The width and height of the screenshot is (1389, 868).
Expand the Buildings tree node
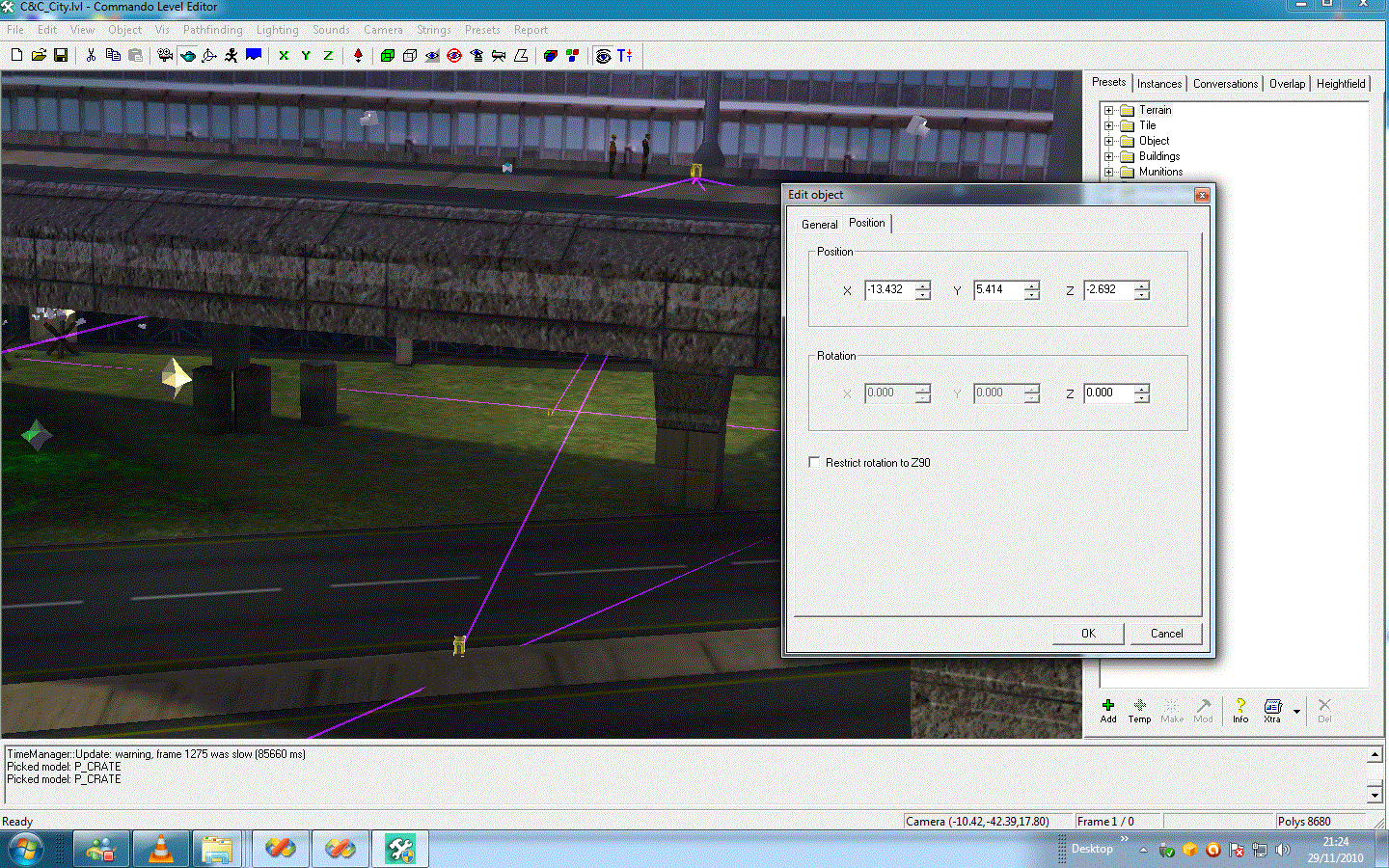1109,156
